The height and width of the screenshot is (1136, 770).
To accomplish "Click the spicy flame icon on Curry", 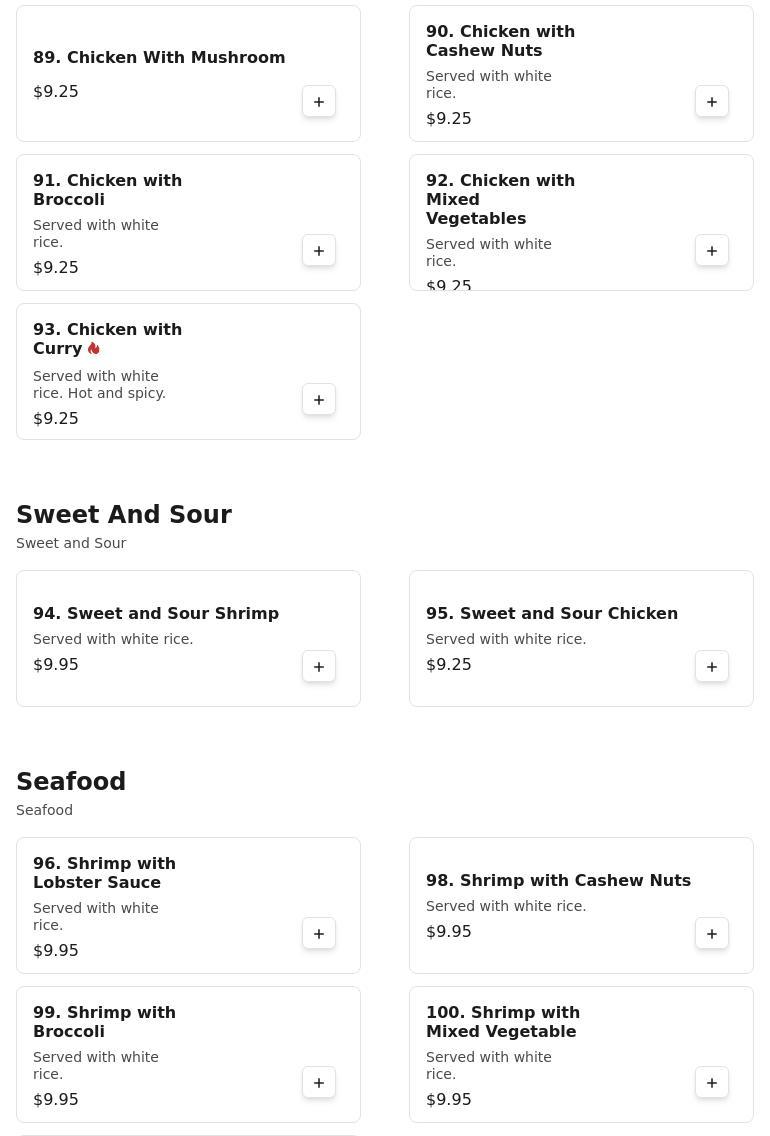I will pyautogui.click(x=94, y=348).
